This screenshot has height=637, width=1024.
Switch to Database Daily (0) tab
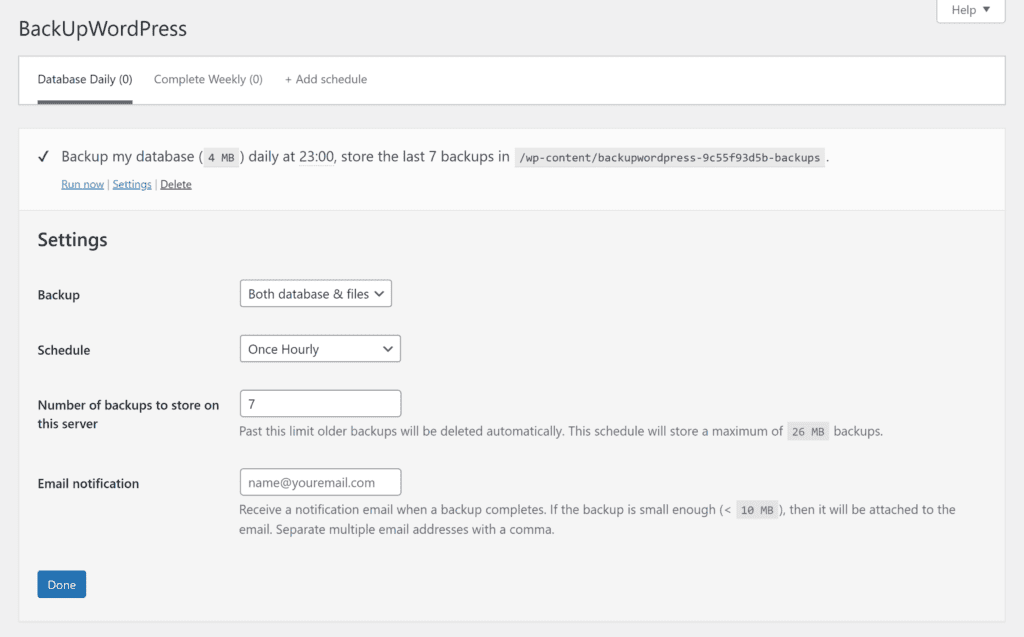tap(85, 80)
